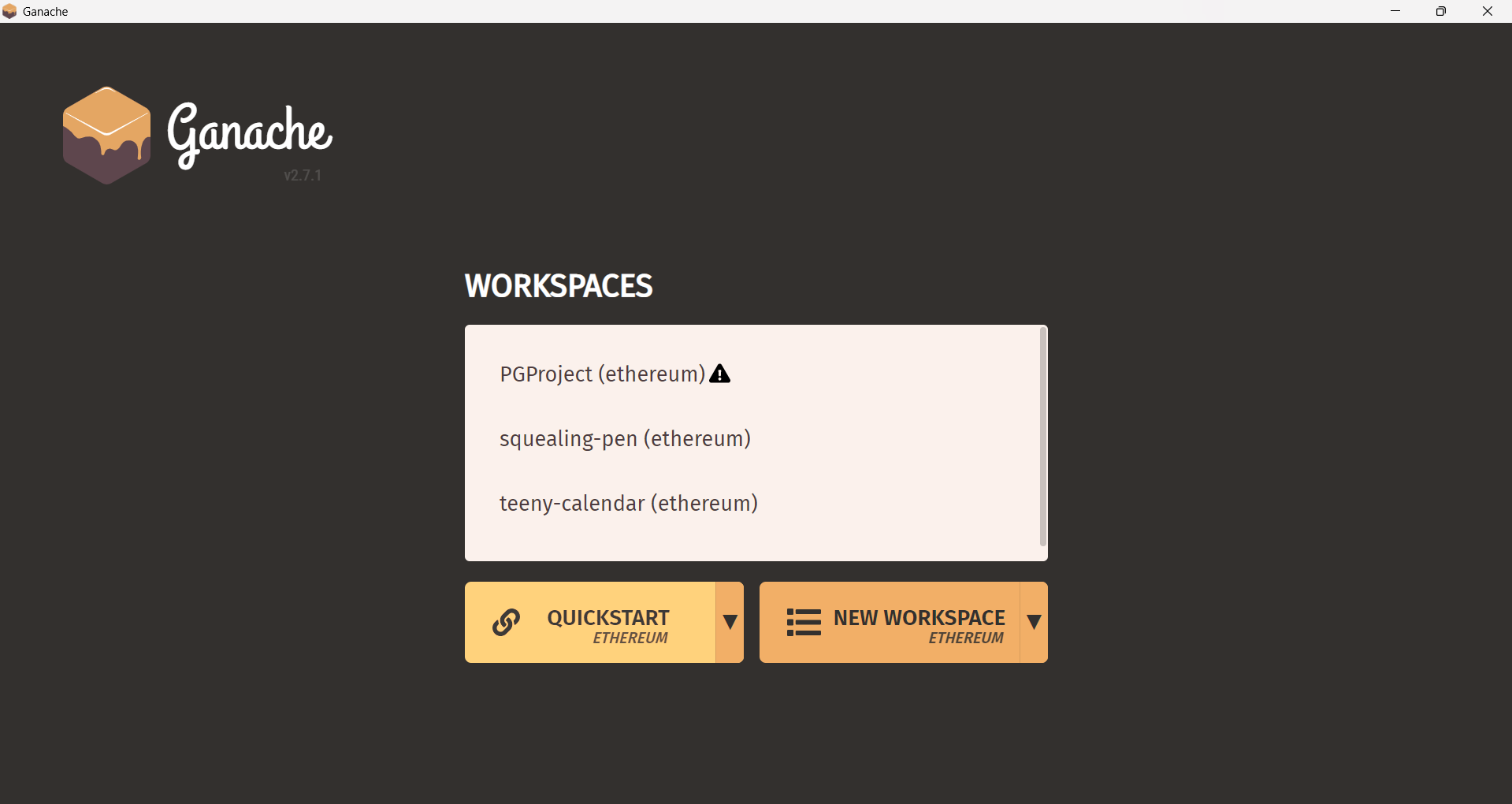Image resolution: width=1512 pixels, height=804 pixels.
Task: Click the v2.7.1 version label
Action: point(303,175)
